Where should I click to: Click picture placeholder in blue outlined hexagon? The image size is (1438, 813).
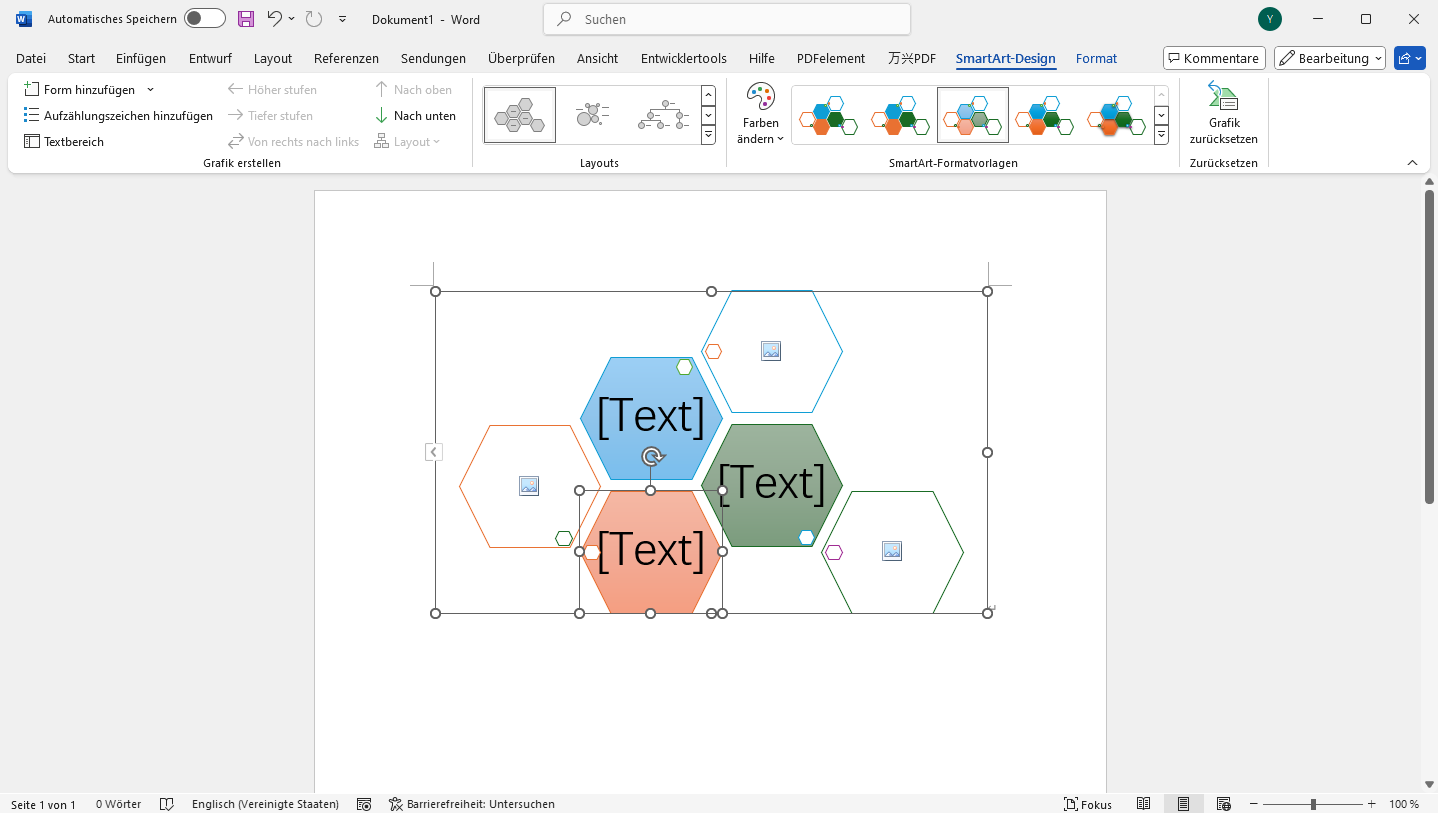point(770,351)
